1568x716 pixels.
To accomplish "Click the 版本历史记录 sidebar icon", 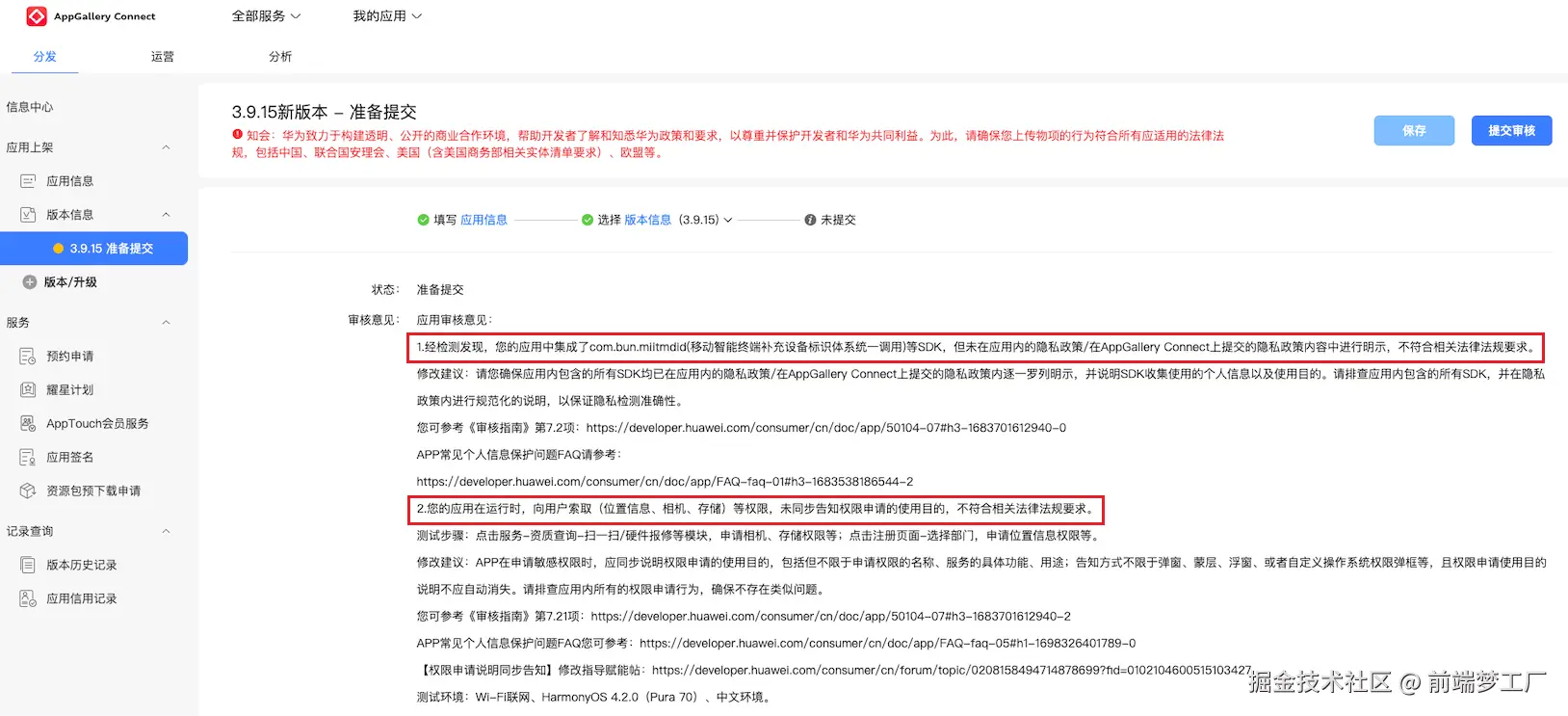I will 28,566.
